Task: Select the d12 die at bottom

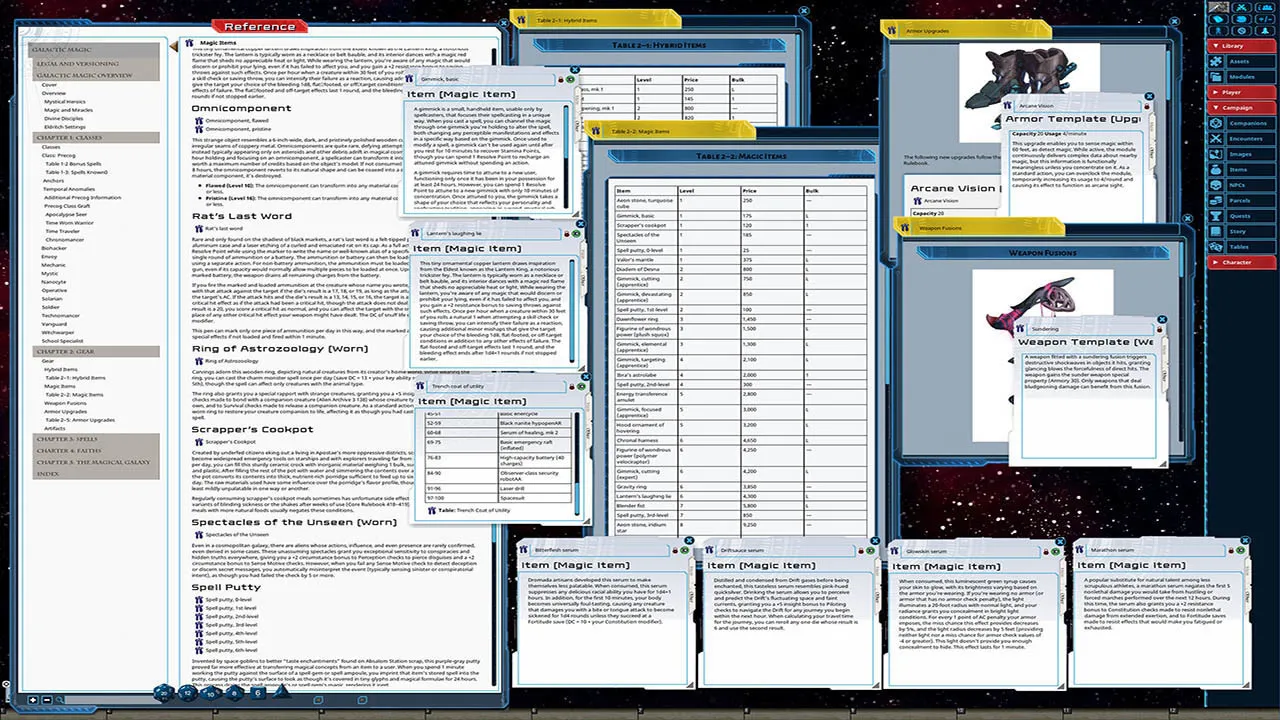Action: tap(187, 692)
